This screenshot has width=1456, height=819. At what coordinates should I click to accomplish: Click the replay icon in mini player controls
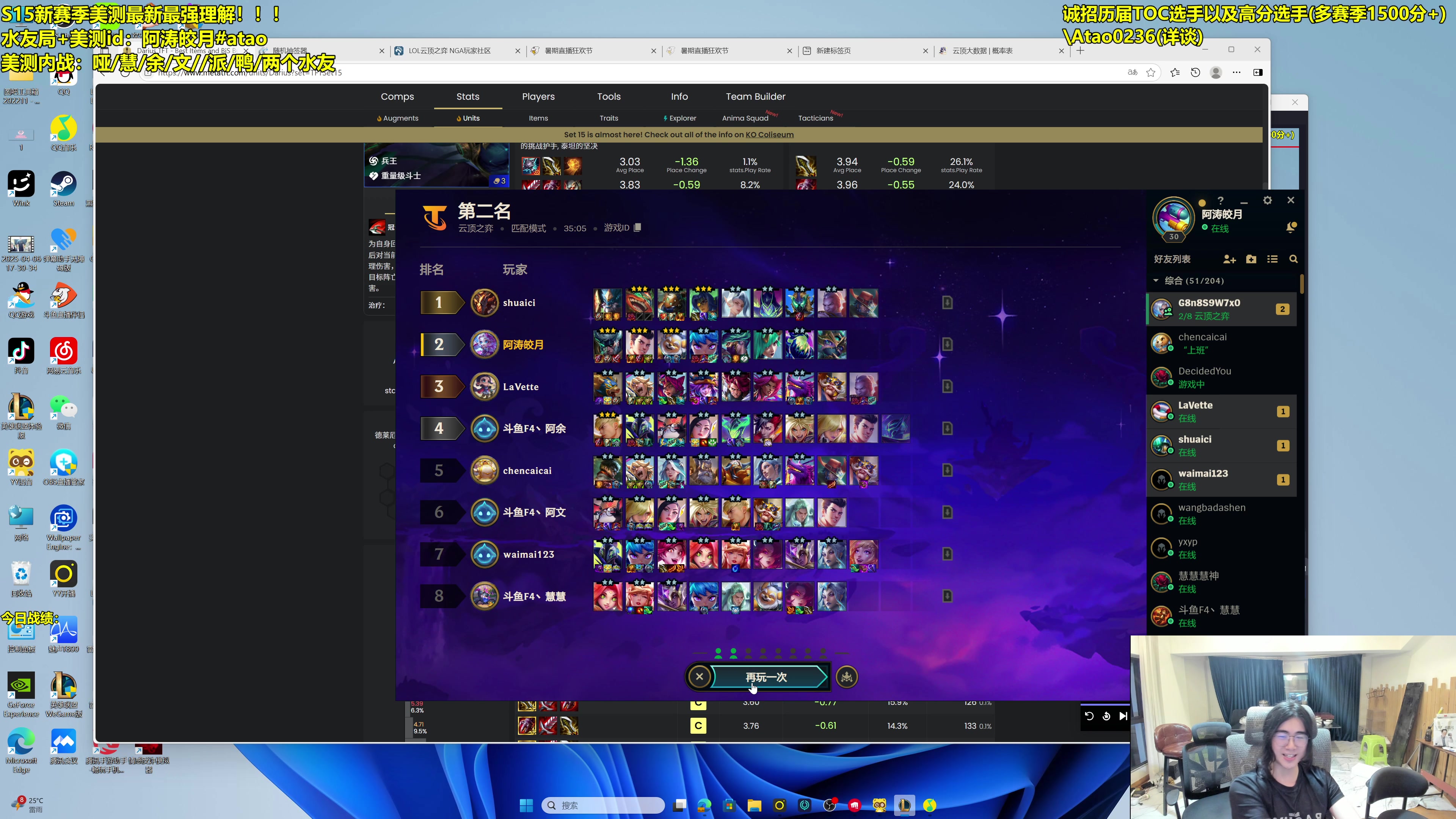pos(1089,716)
